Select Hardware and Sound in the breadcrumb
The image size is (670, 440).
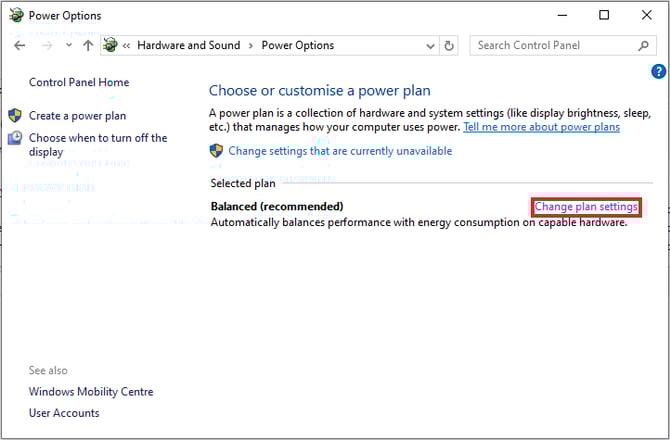(188, 46)
